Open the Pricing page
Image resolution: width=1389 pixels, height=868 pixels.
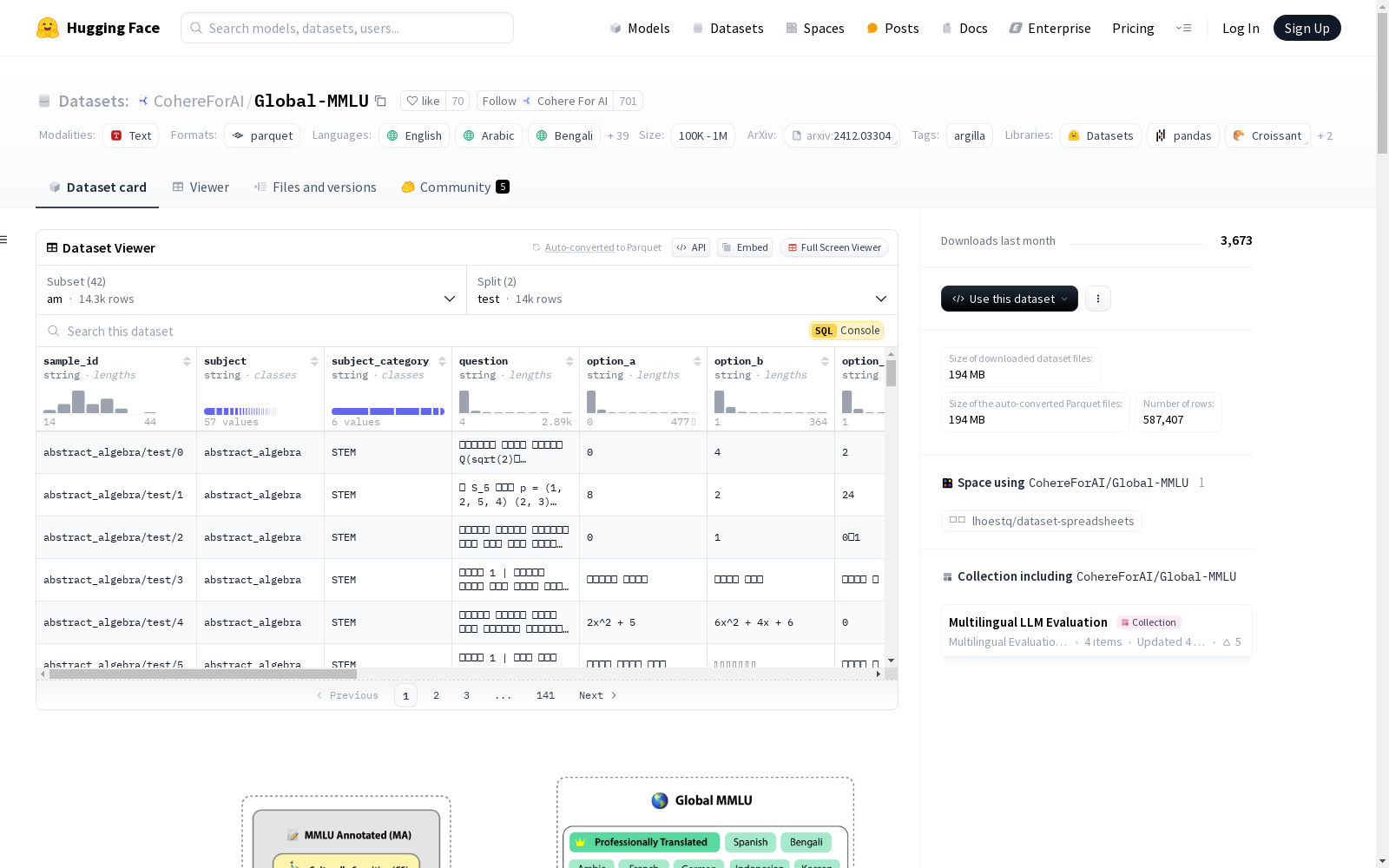1133,28
